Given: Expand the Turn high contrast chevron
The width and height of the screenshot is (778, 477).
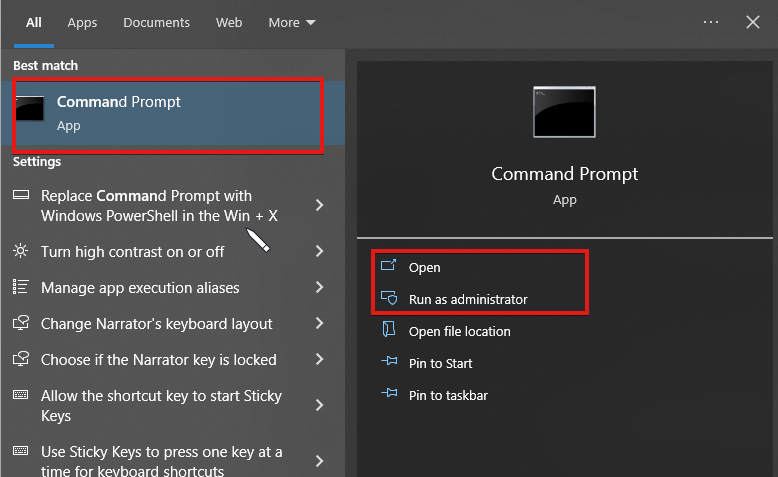Looking at the screenshot, I should pyautogui.click(x=320, y=252).
